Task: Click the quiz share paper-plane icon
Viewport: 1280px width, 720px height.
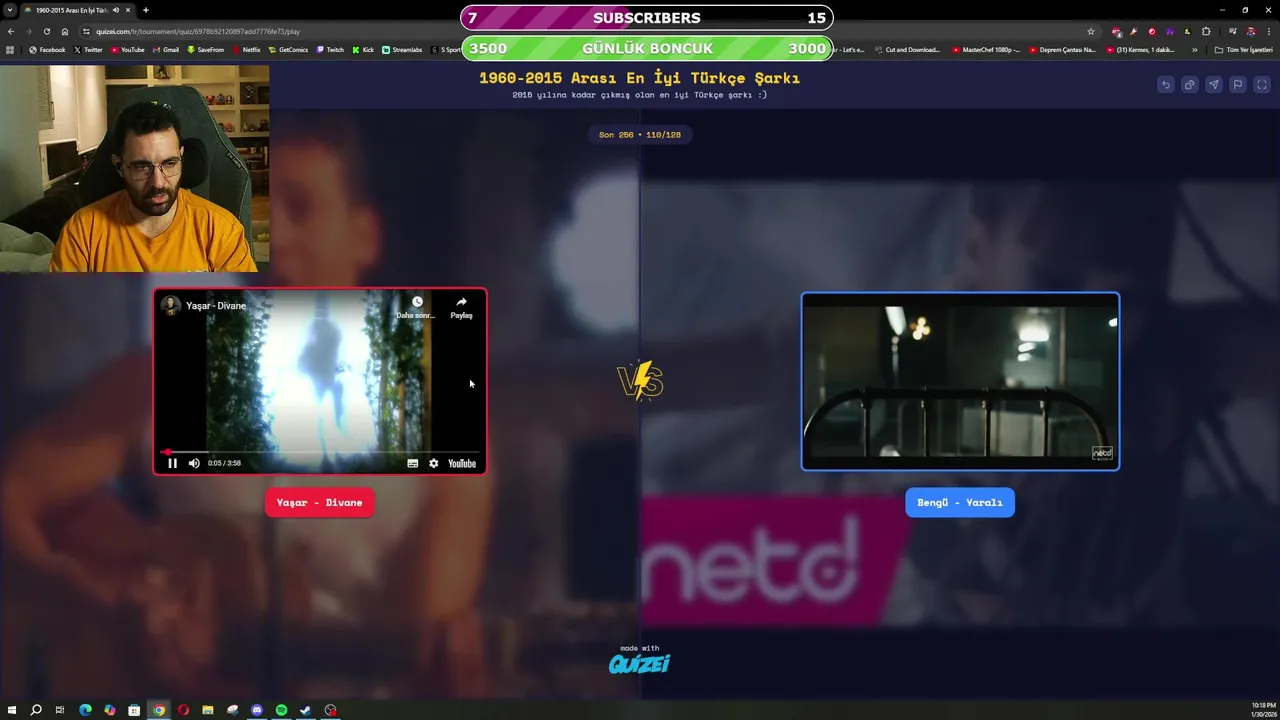Action: point(1213,85)
